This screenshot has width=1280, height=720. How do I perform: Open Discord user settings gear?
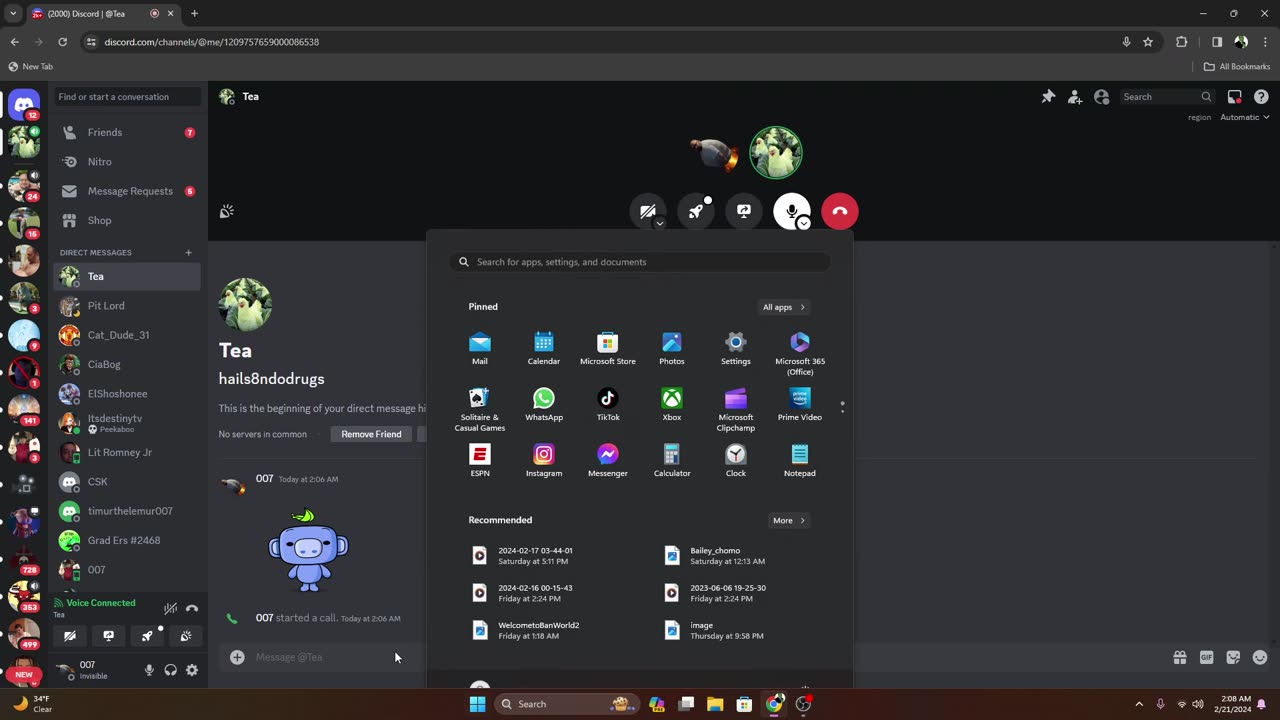pyautogui.click(x=192, y=670)
